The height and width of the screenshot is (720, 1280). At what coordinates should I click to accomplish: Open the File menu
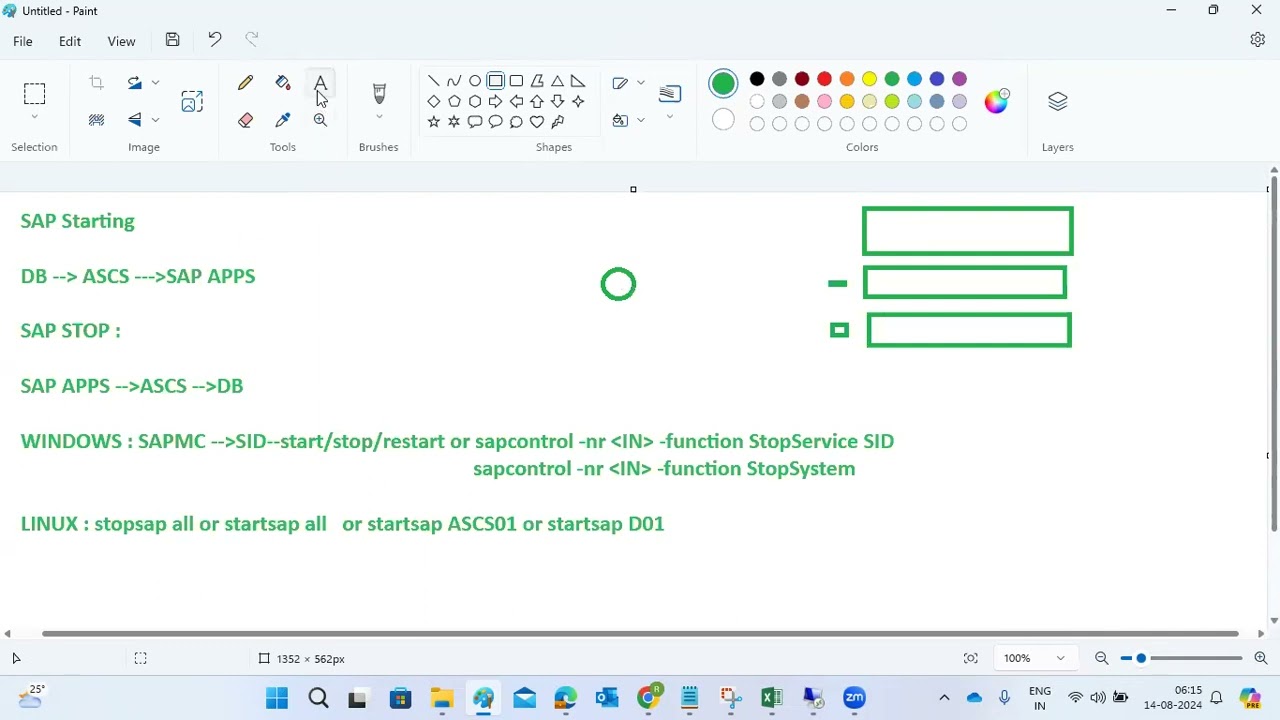coord(23,41)
